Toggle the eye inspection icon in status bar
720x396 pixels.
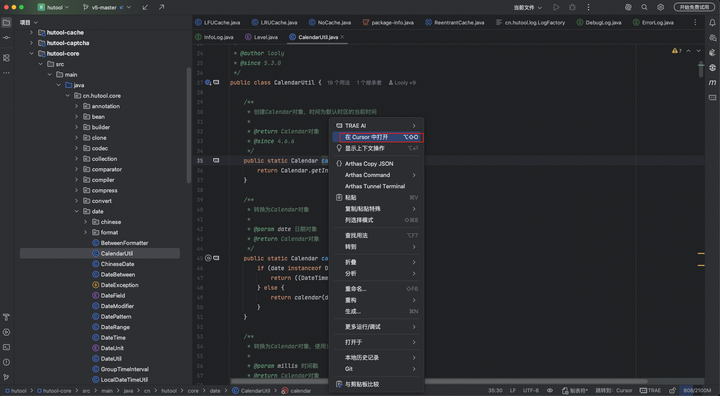(550, 390)
